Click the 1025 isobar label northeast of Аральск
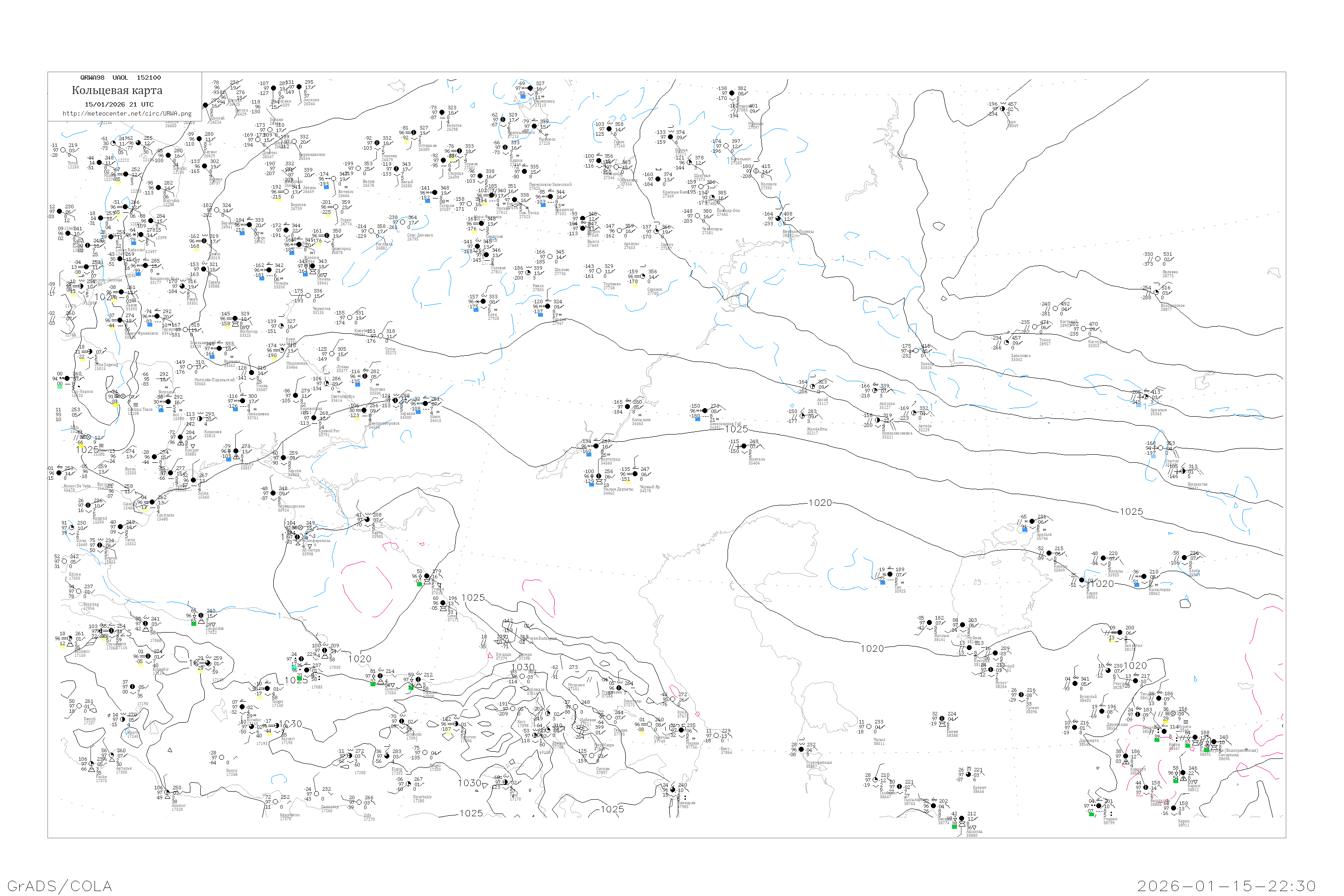Image resolution: width=1344 pixels, height=896 pixels. [1132, 512]
